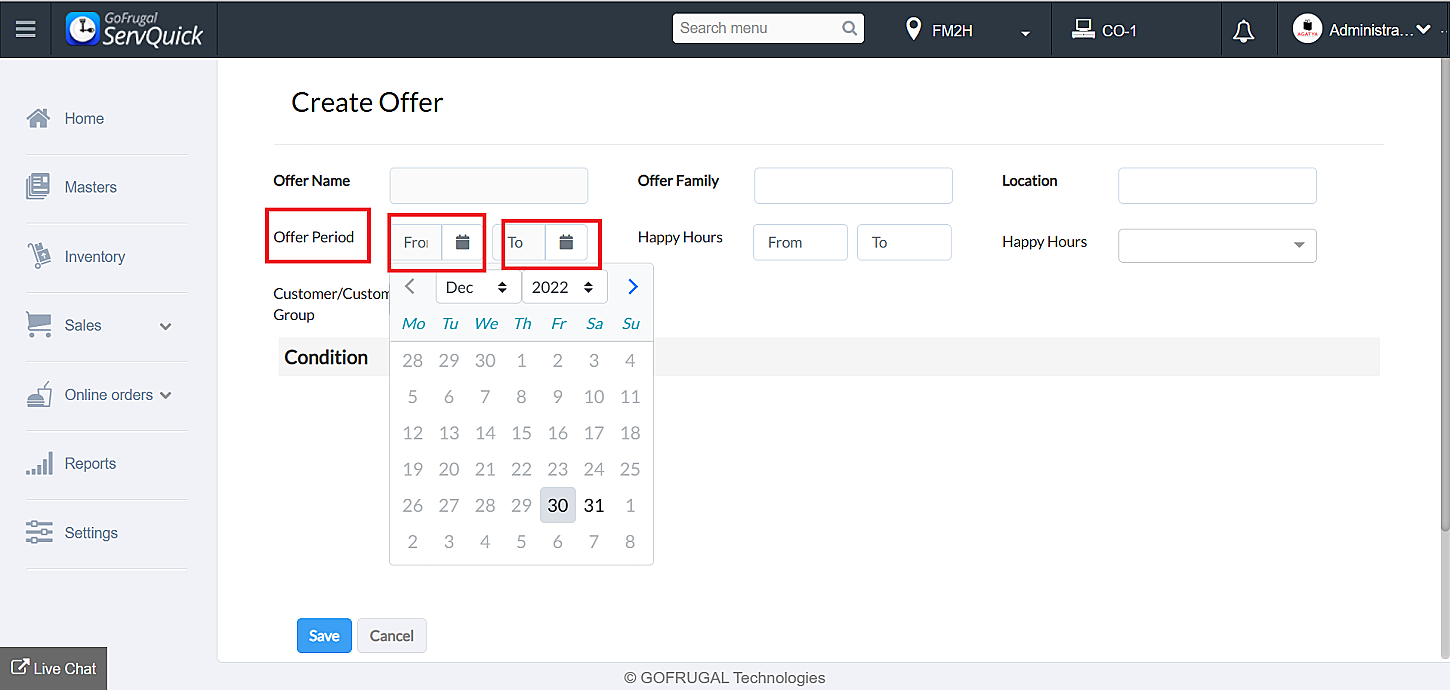This screenshot has height=690, width=1450.
Task: Open the From date calendar icon
Action: [462, 242]
